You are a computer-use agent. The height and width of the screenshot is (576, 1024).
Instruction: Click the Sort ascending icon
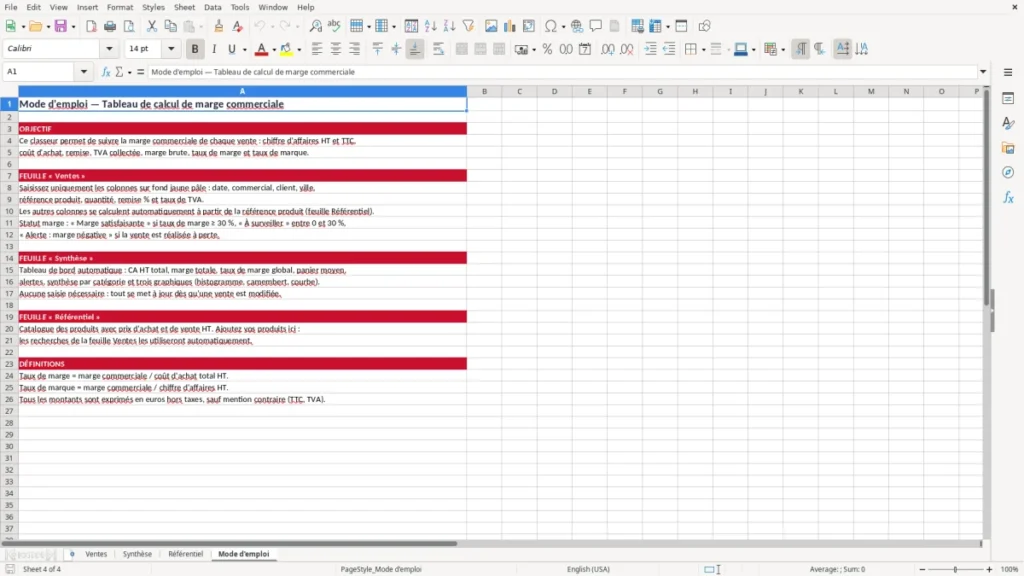pos(430,26)
